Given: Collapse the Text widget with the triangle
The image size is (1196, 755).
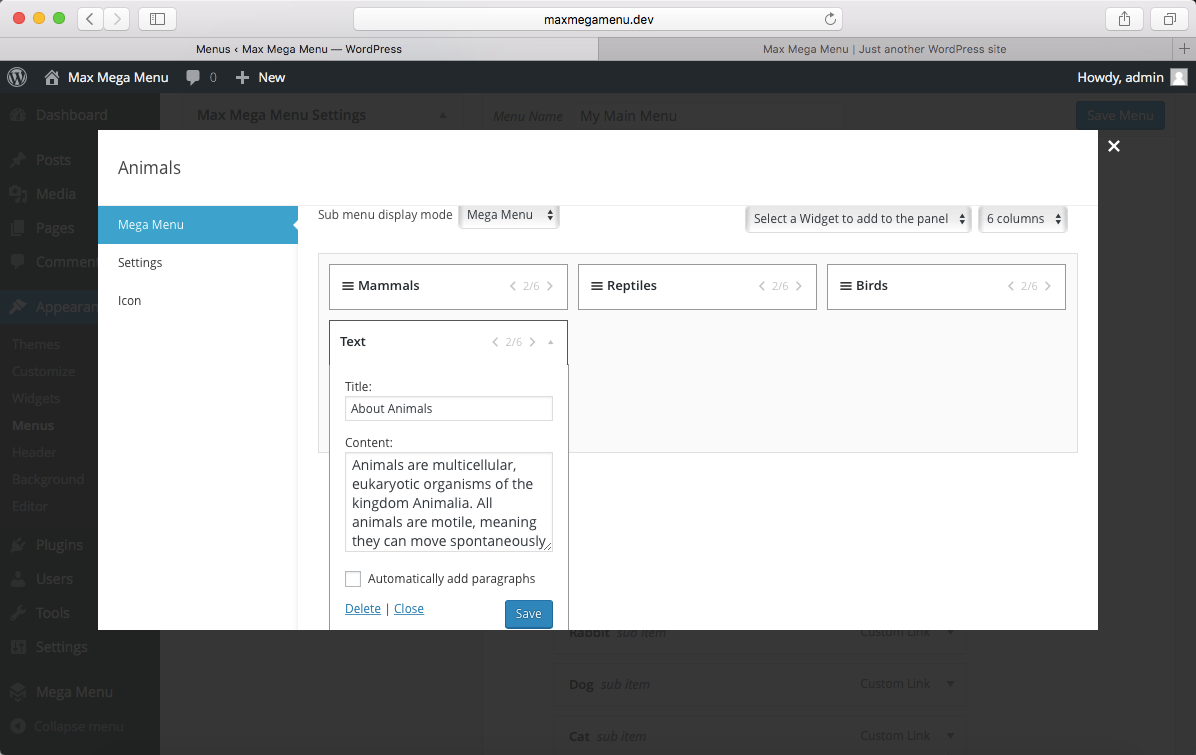Looking at the screenshot, I should point(551,342).
